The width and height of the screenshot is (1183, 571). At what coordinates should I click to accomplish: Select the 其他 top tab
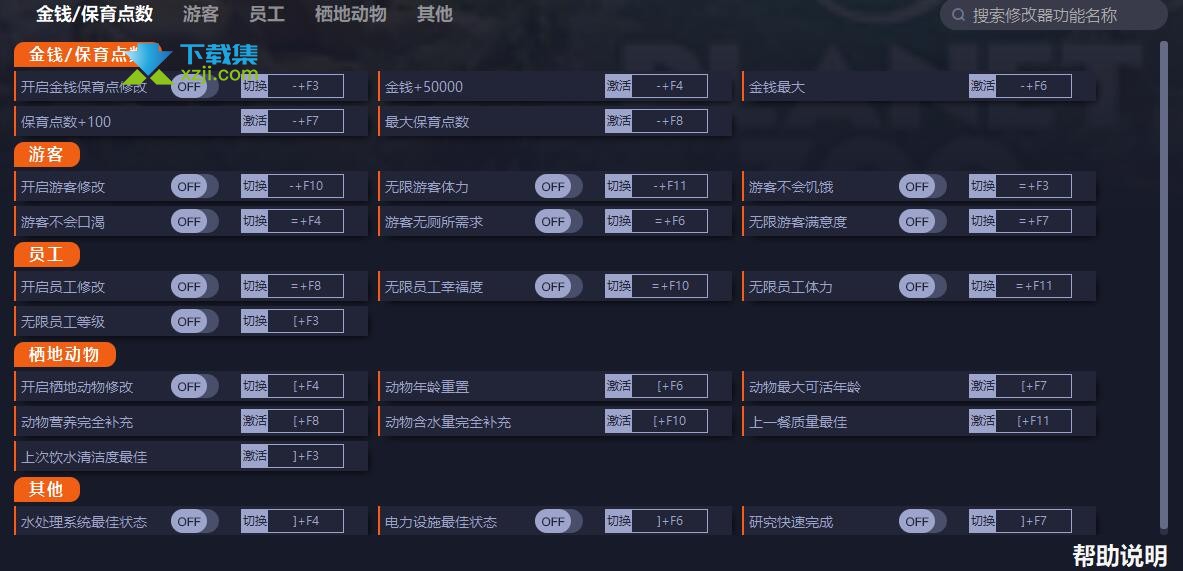[x=435, y=14]
